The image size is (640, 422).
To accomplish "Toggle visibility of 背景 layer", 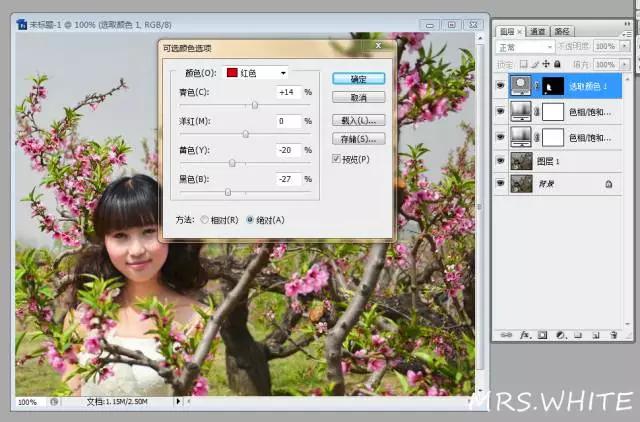I will [x=500, y=183].
